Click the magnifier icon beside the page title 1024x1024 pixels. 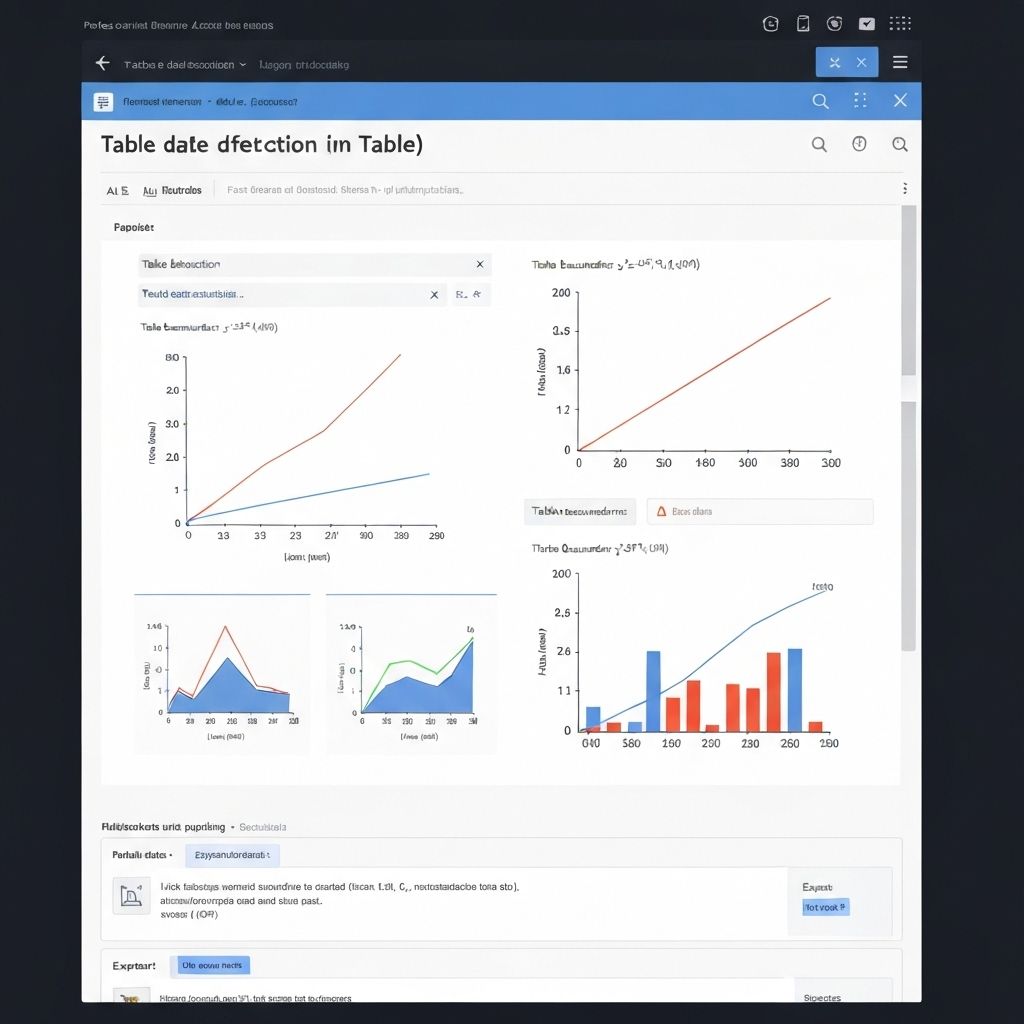pos(819,145)
